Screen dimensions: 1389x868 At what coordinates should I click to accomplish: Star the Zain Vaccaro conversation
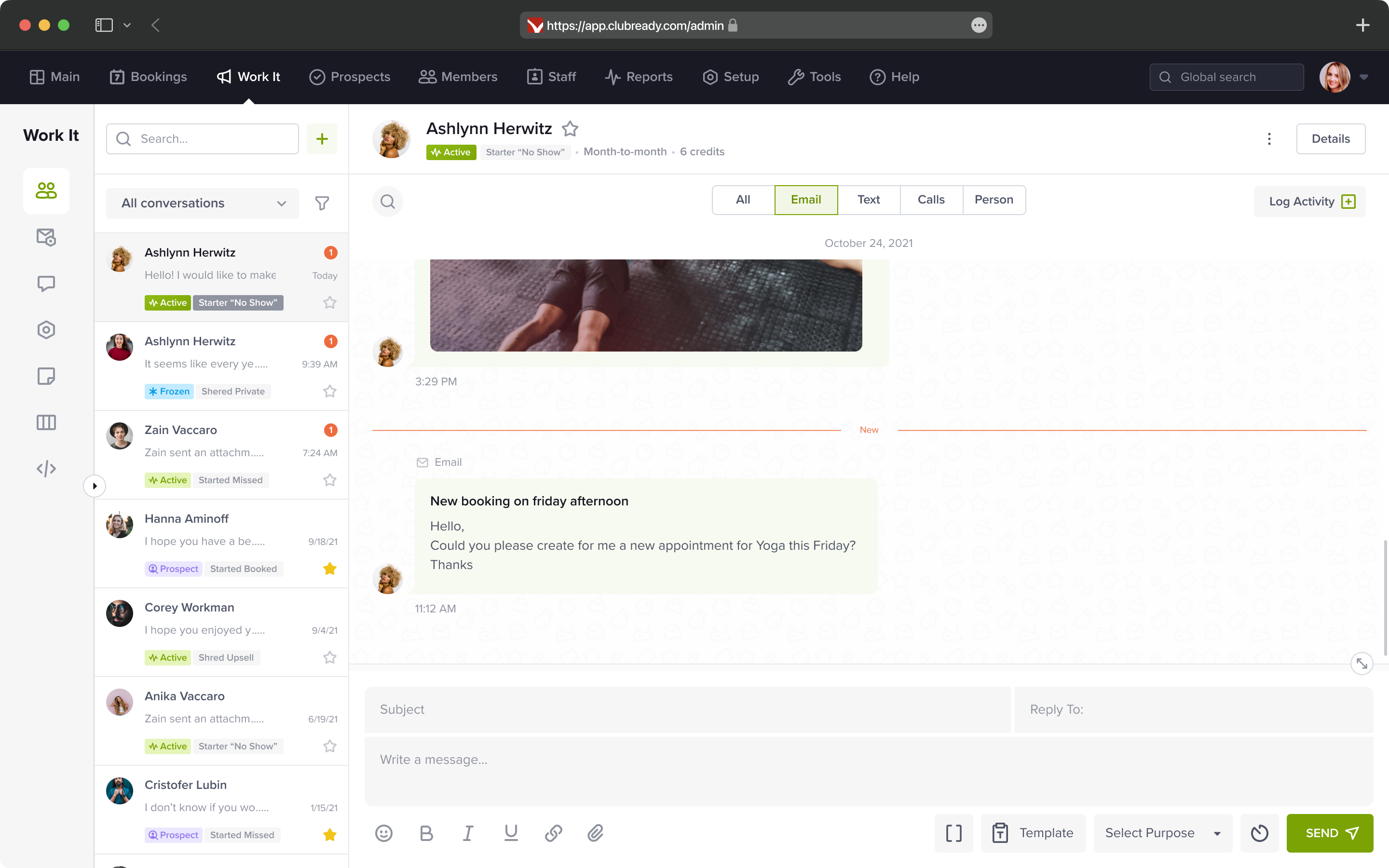click(329, 480)
